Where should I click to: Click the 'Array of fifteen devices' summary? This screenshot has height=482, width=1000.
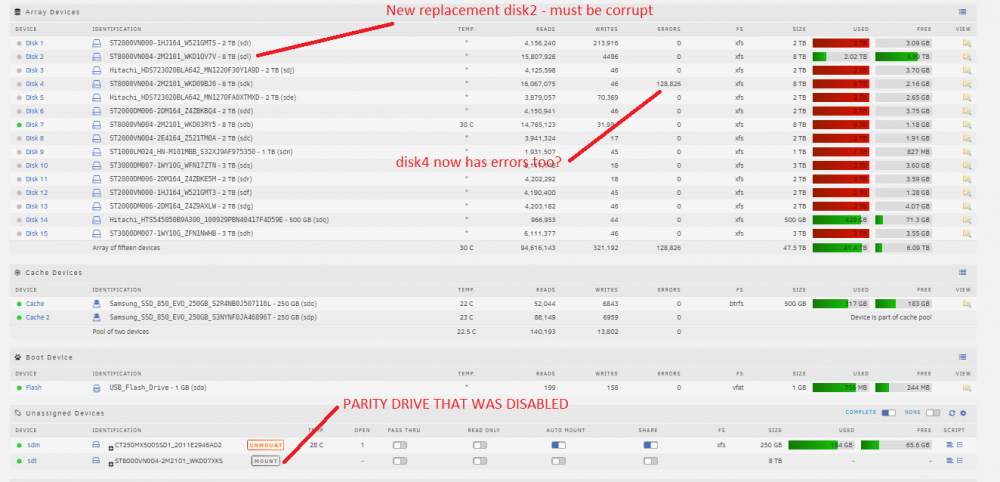coord(126,247)
